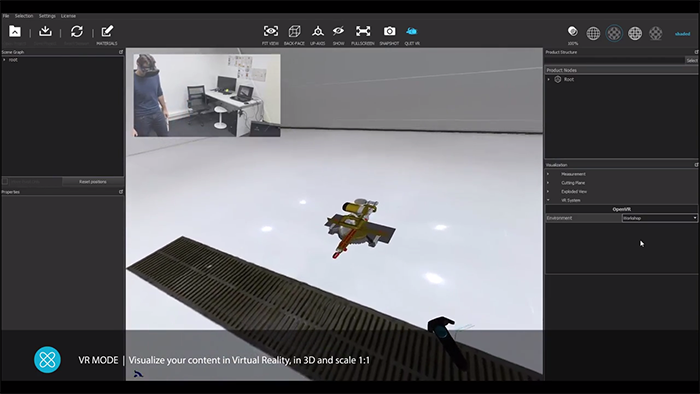700x394 pixels.
Task: Click the Quit VR headset icon
Action: coord(412,31)
